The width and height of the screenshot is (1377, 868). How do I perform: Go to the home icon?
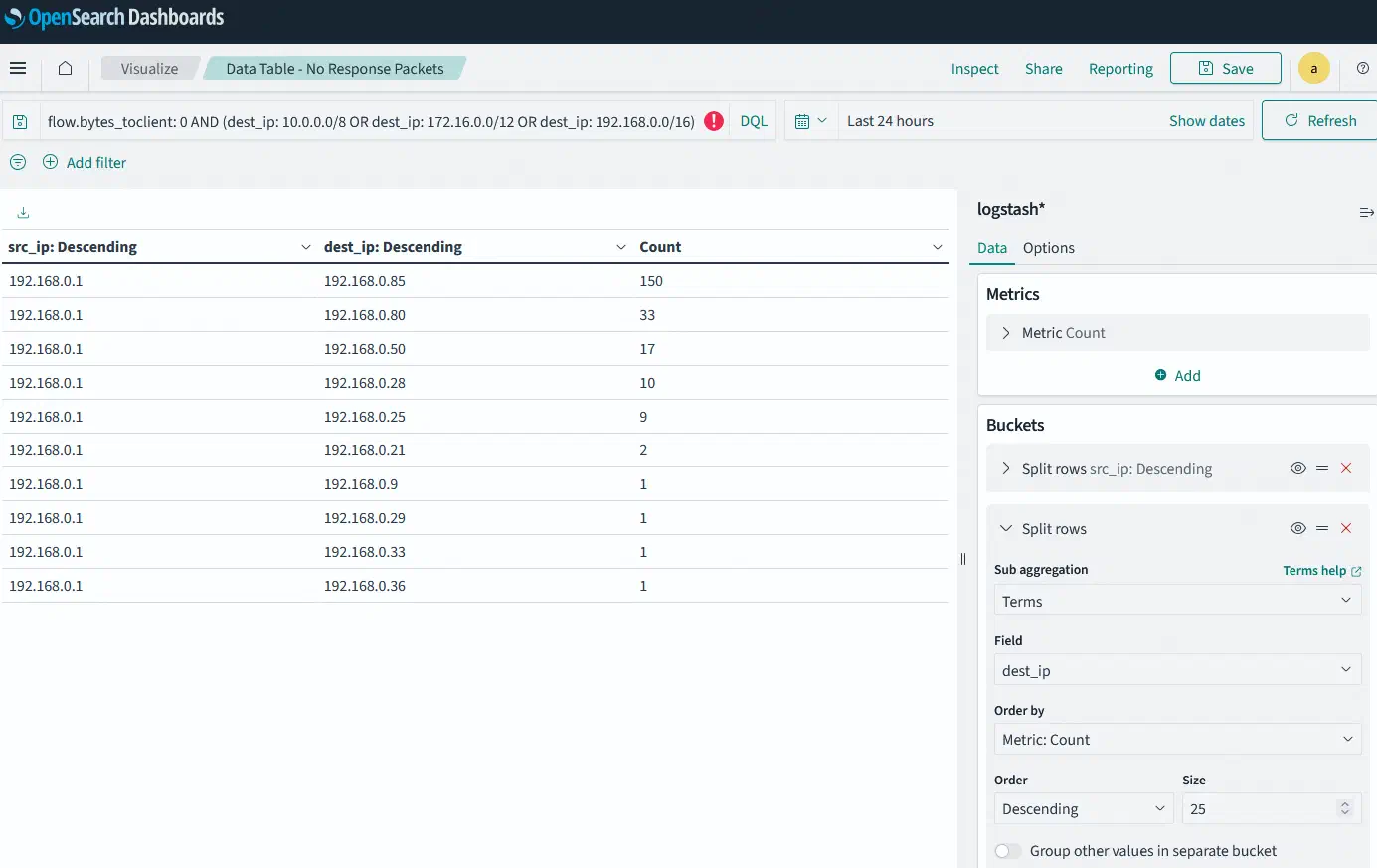[65, 68]
